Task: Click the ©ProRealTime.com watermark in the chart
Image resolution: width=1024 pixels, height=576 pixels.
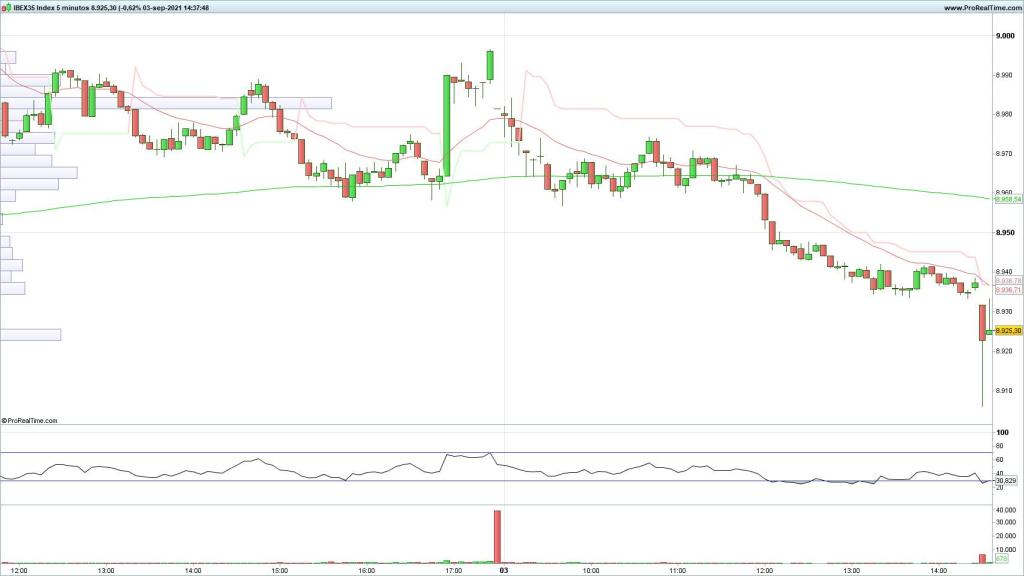Action: click(30, 420)
